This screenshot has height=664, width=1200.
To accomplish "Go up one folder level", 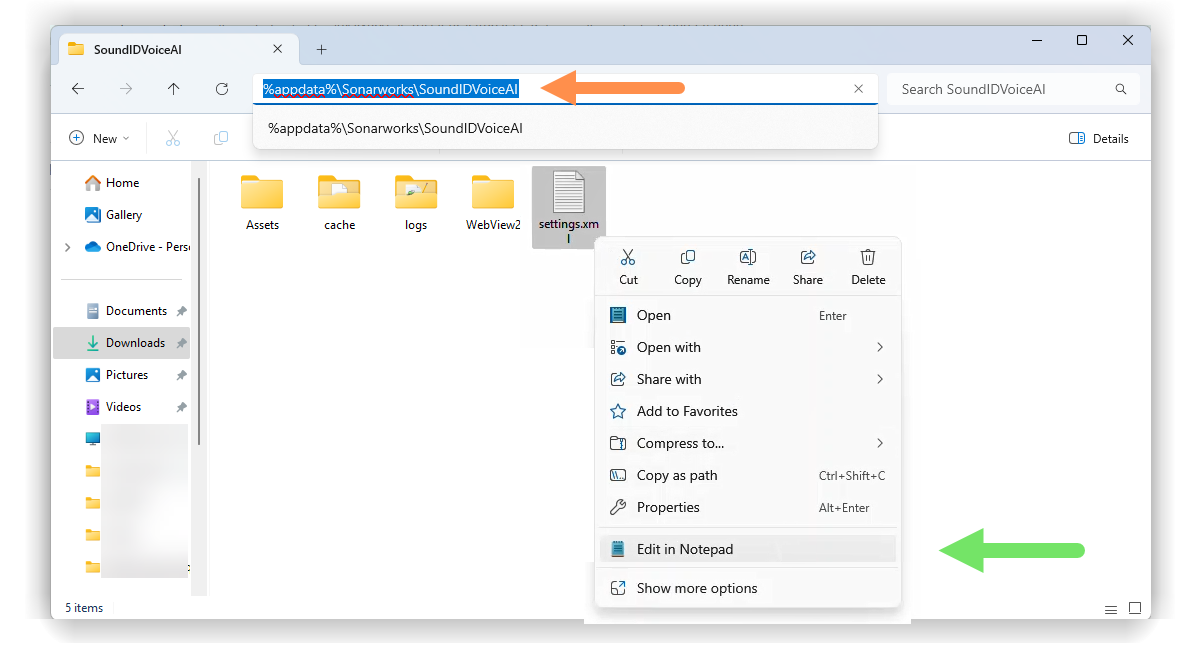I will tap(174, 89).
